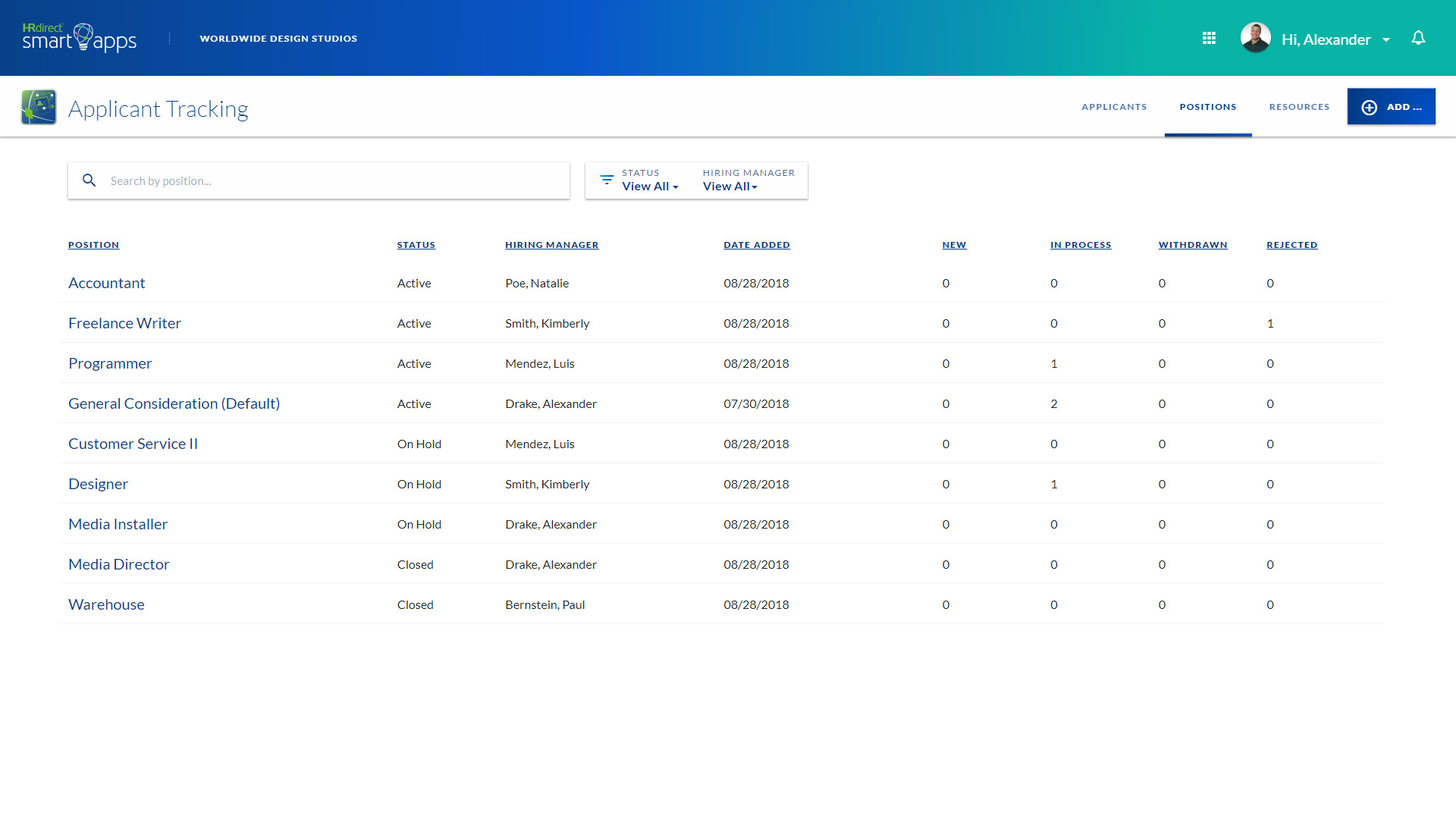Viewport: 1456px width, 819px height.
Task: Click Programmer's in process count 1
Action: [x=1053, y=364]
